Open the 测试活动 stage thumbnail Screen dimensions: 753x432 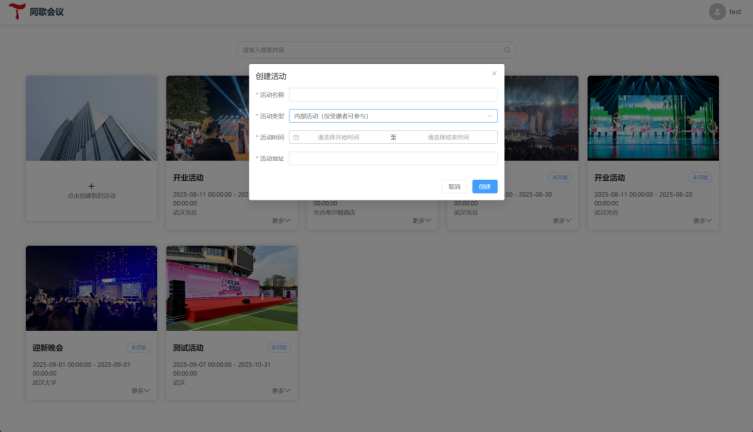click(x=232, y=288)
